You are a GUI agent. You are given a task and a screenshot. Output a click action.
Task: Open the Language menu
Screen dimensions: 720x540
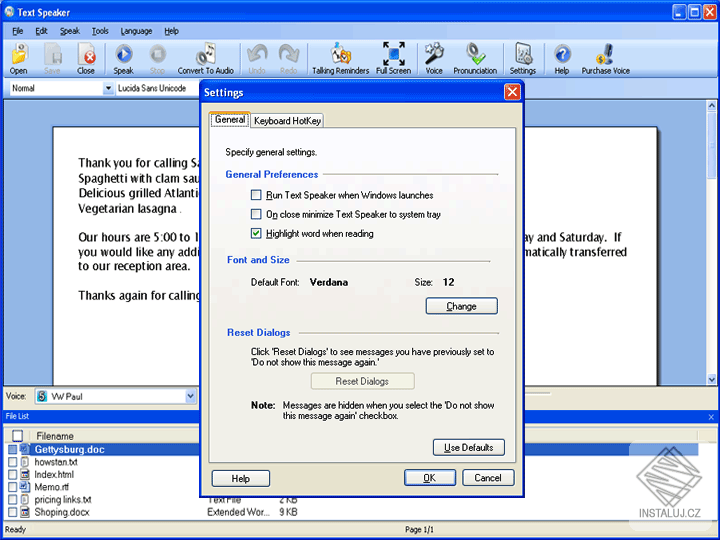point(136,31)
